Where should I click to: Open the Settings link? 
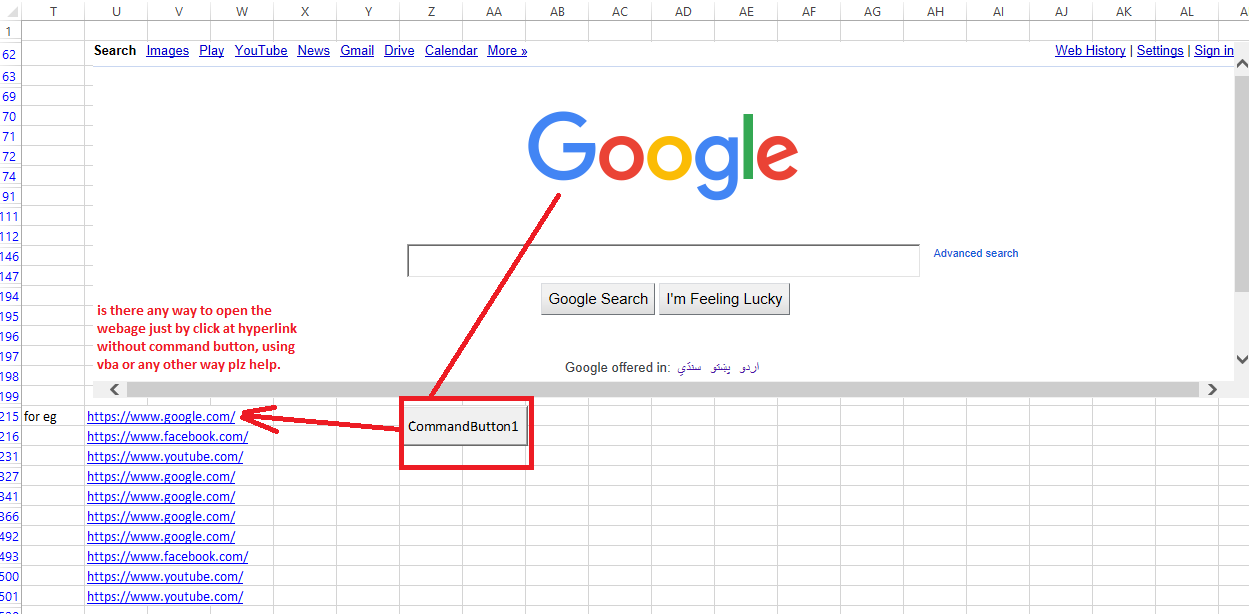pyautogui.click(x=1160, y=51)
